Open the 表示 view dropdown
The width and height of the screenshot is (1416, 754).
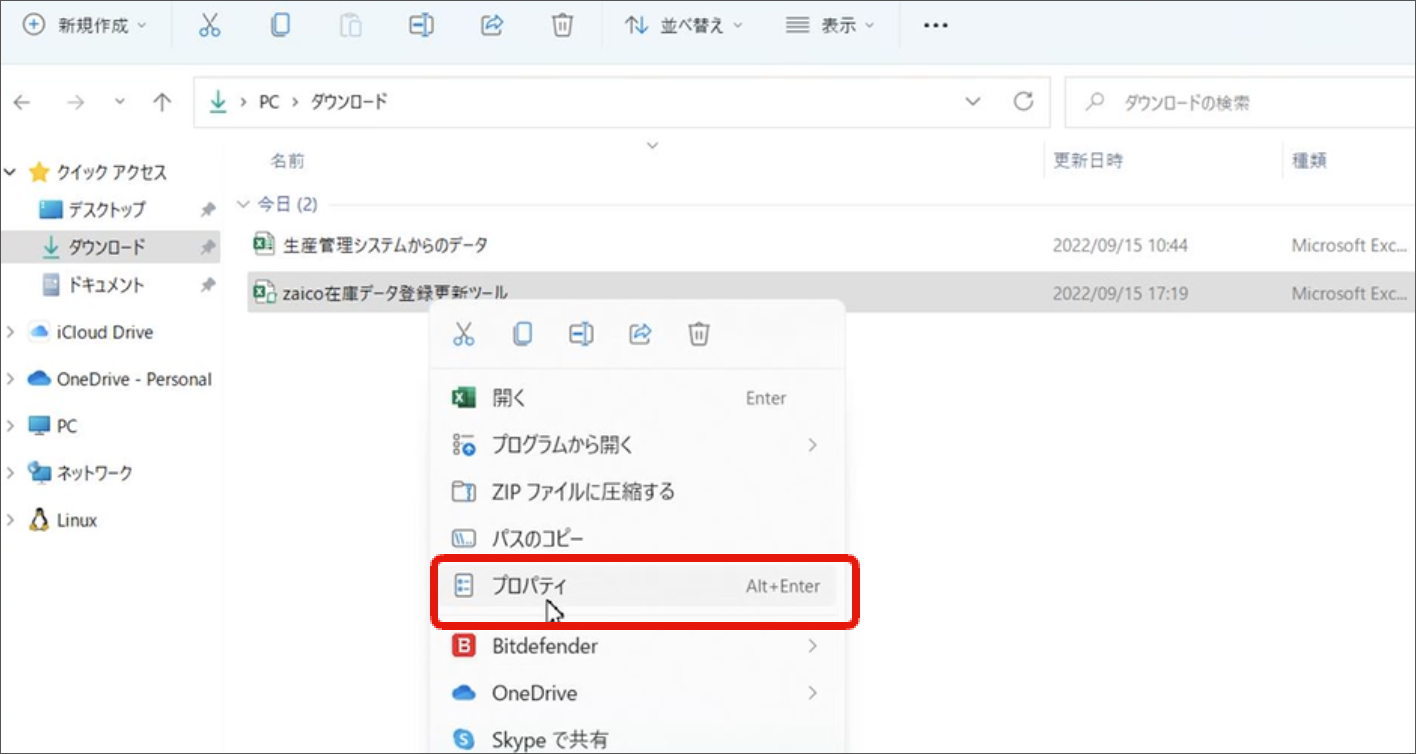coord(830,26)
